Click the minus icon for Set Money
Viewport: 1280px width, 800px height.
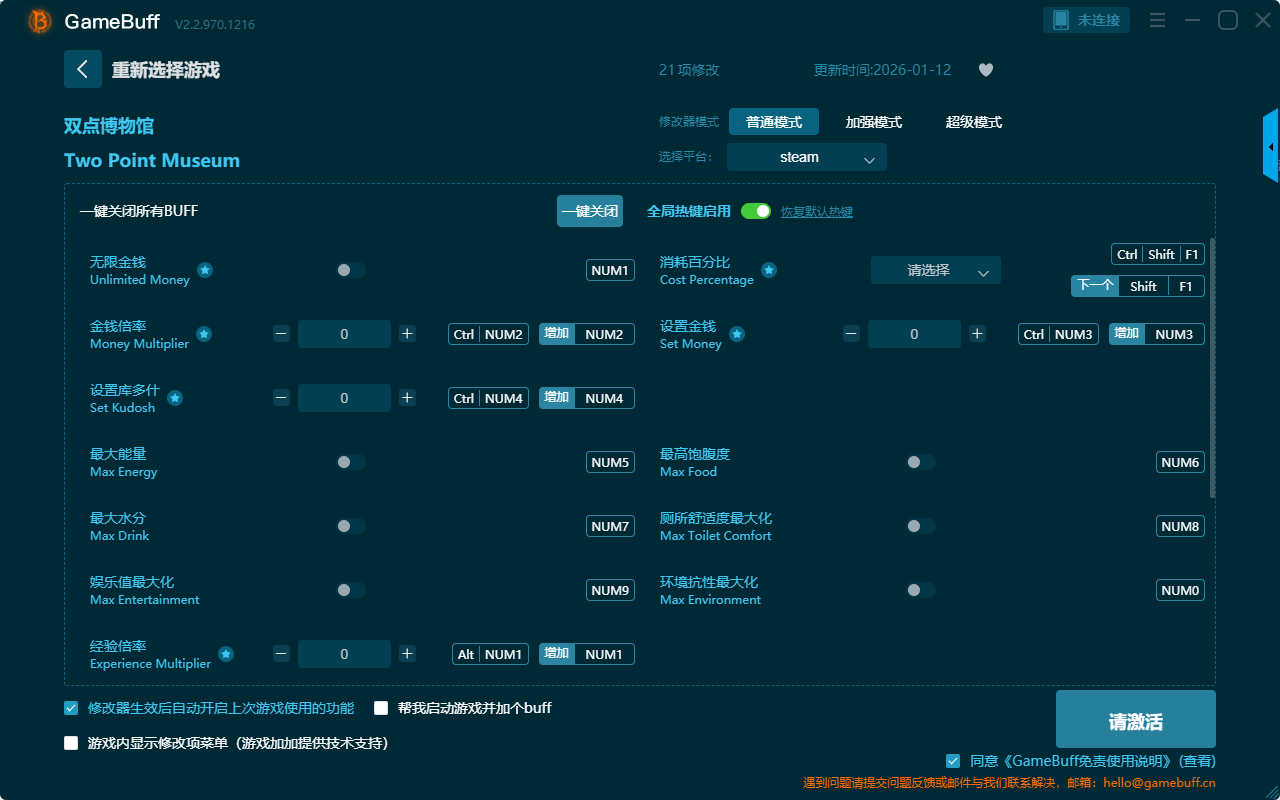pyautogui.click(x=851, y=334)
